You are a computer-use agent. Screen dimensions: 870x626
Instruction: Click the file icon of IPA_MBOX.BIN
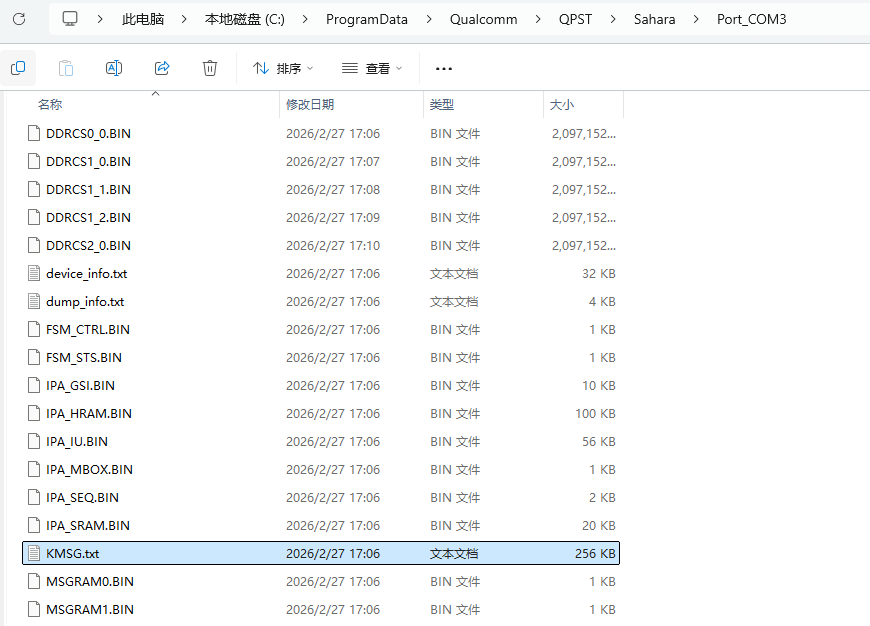pos(34,470)
